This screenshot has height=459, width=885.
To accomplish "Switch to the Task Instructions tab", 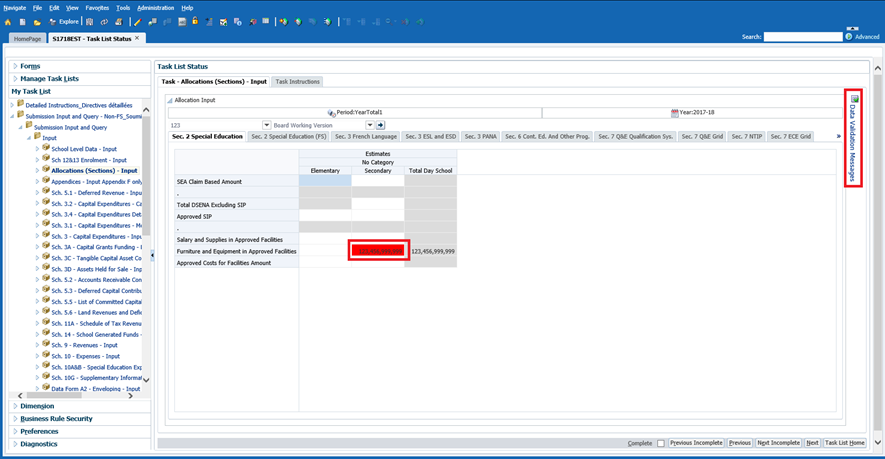I will point(297,81).
